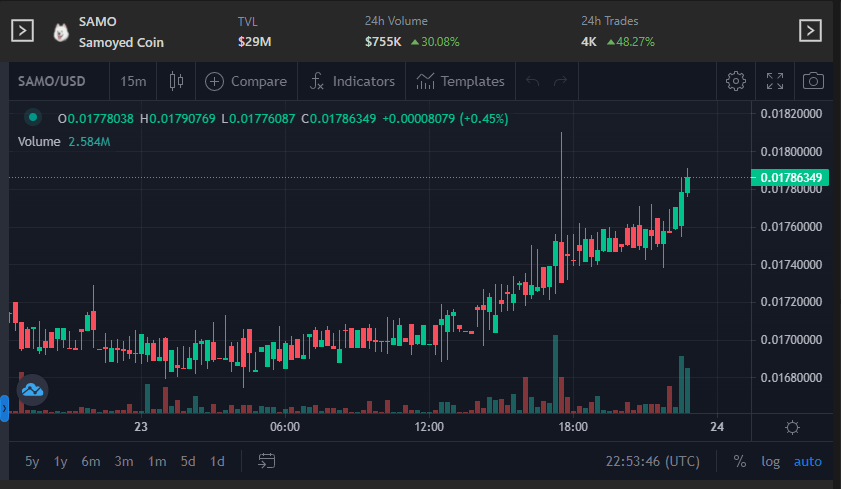This screenshot has width=841, height=489.
Task: Click Compare to add a symbol
Action: (246, 82)
